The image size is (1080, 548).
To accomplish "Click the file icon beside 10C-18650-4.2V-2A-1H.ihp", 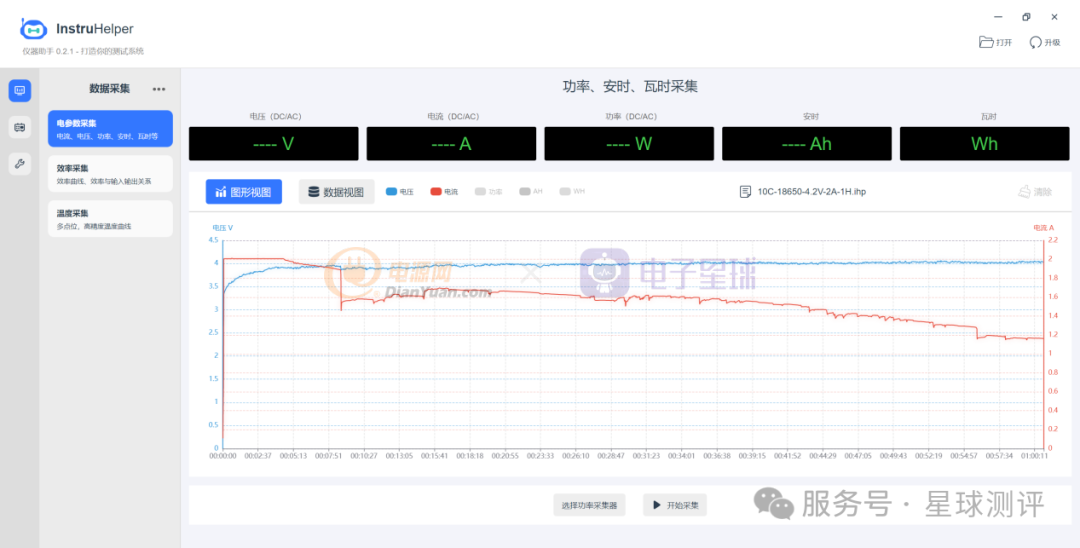I will pos(745,192).
